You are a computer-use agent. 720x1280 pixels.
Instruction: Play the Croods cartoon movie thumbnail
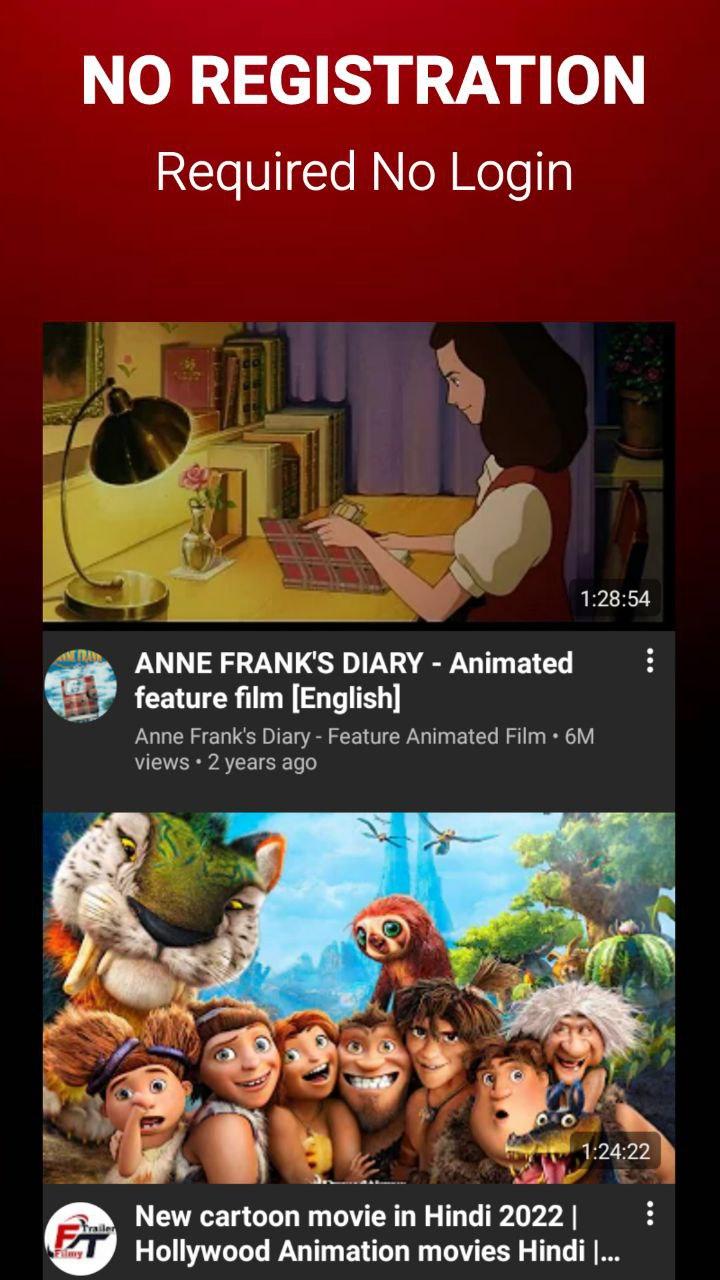tap(359, 998)
